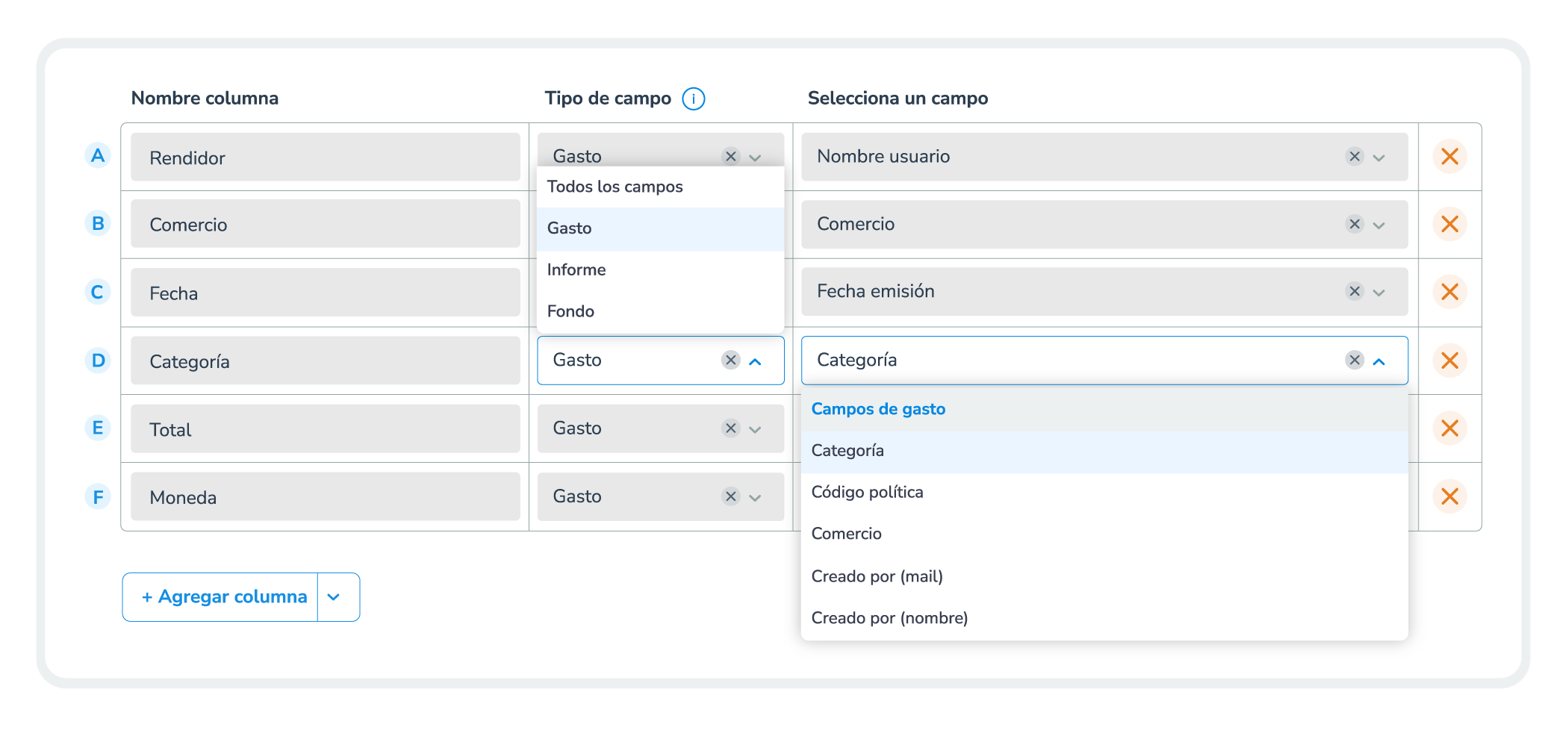
Task: Select Código política from field options
Action: pos(867,492)
